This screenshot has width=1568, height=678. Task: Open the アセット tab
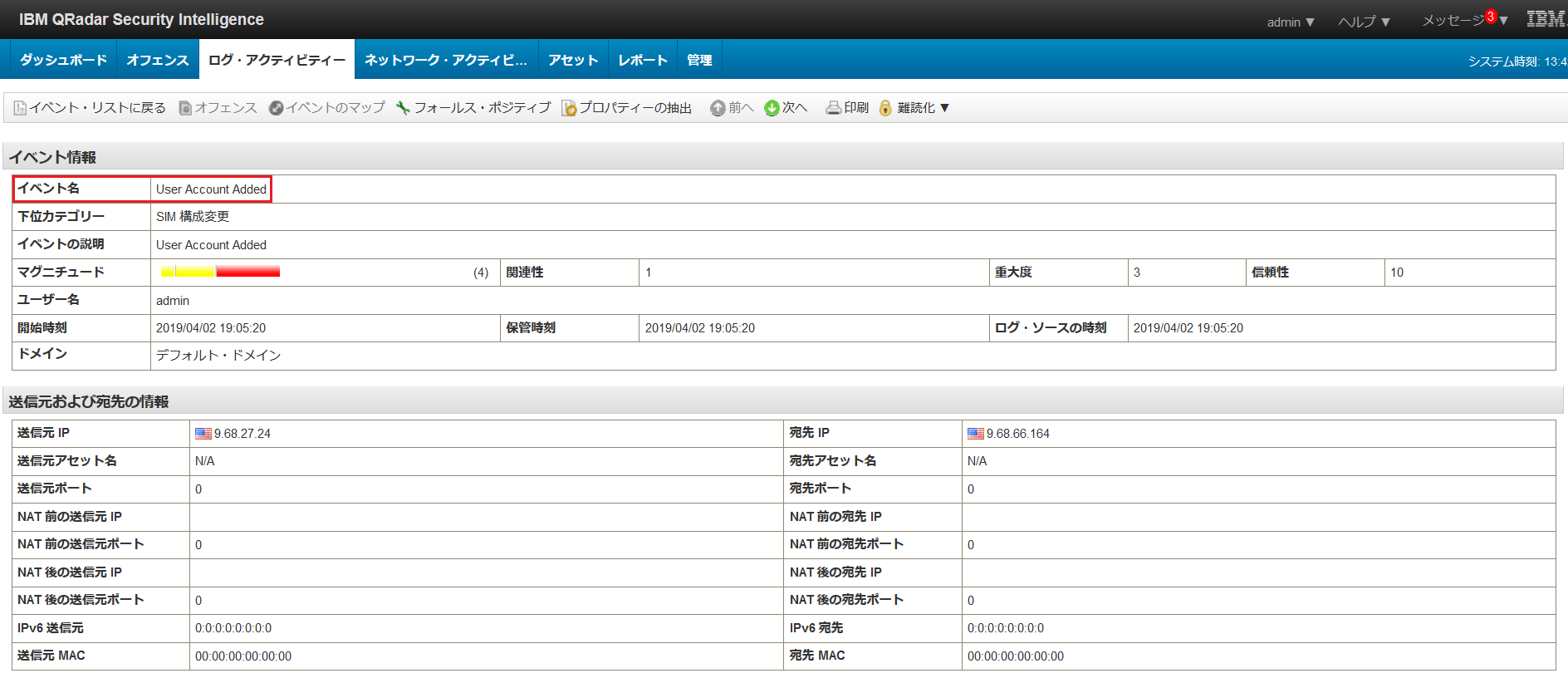[573, 60]
